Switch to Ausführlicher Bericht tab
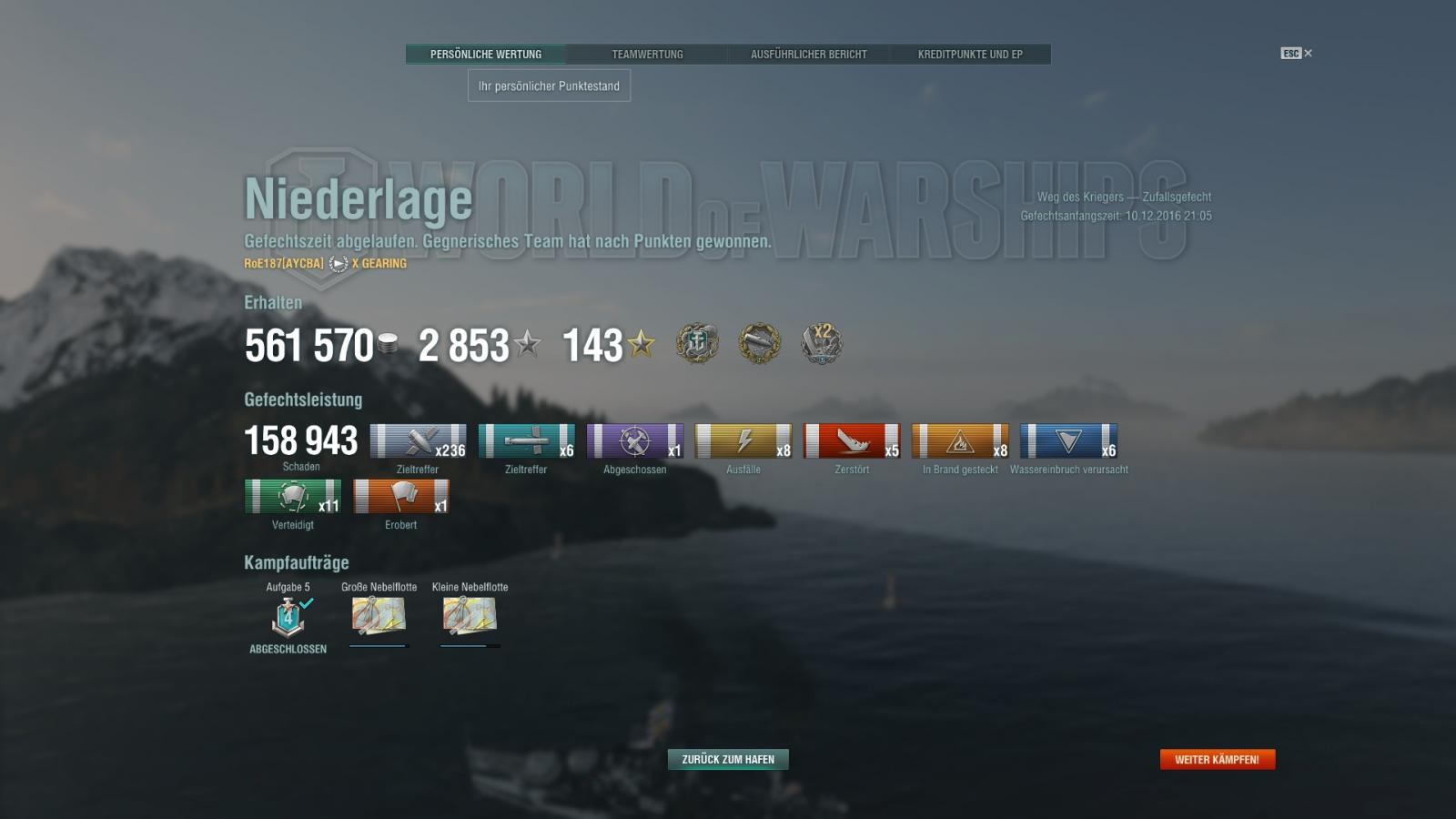This screenshot has height=819, width=1456. click(808, 55)
